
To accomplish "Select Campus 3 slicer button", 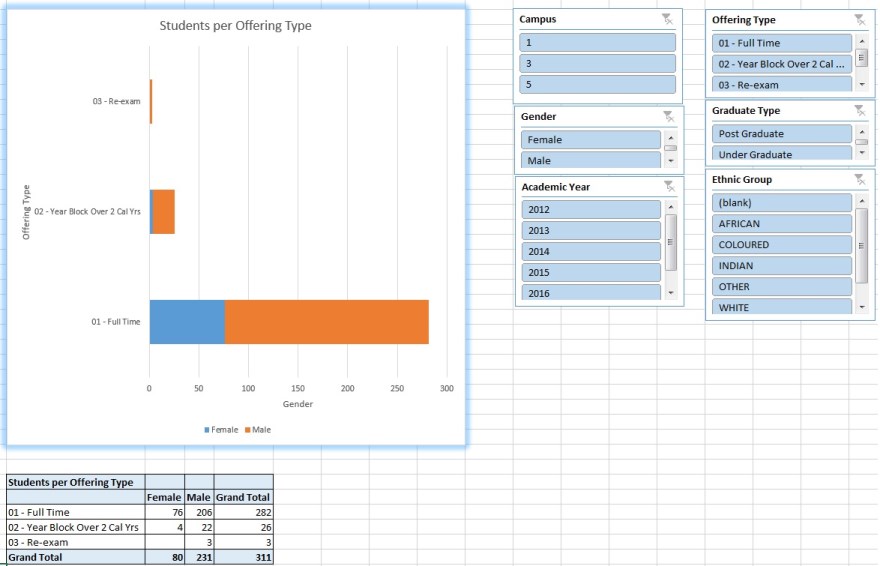I will [x=597, y=64].
